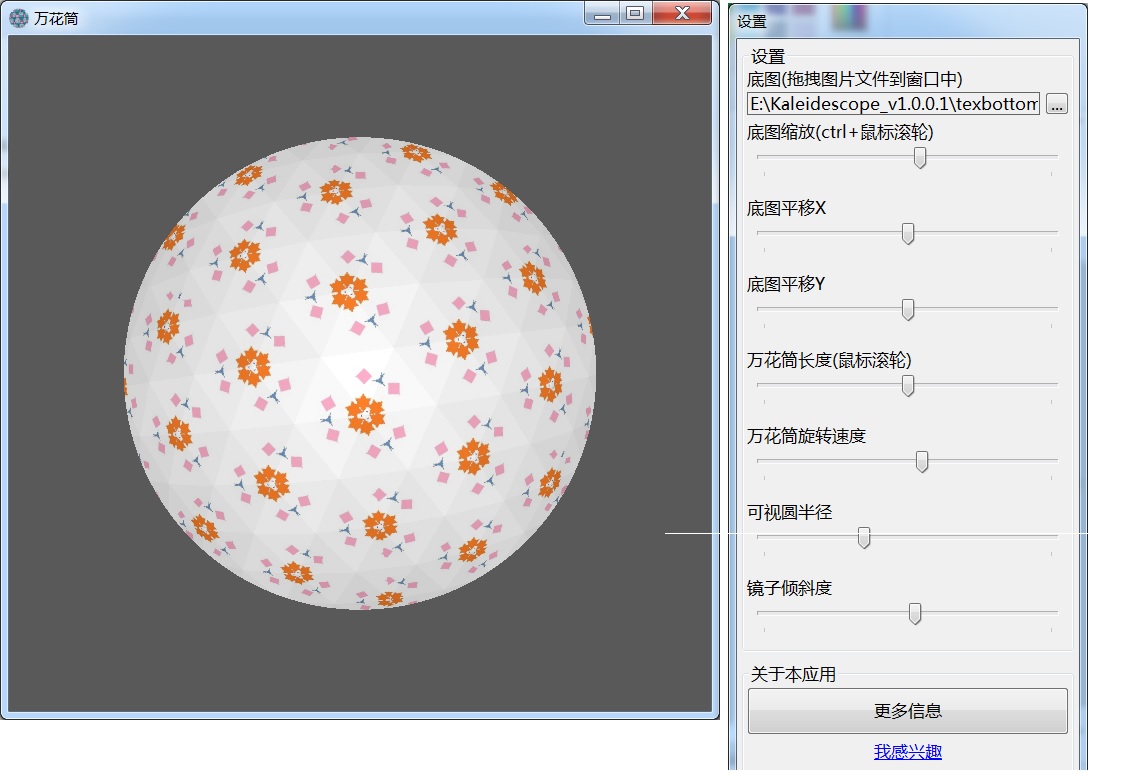1126x774 pixels.
Task: Click the 底图平移Y label
Action: tap(786, 284)
